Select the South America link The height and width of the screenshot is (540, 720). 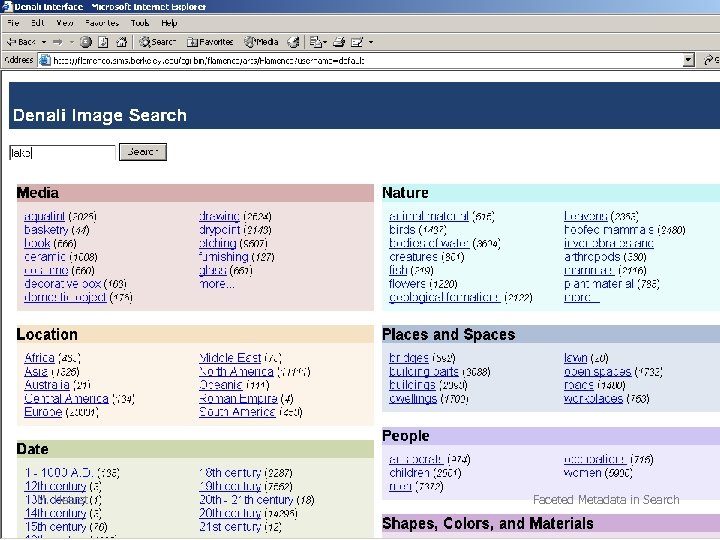click(237, 411)
